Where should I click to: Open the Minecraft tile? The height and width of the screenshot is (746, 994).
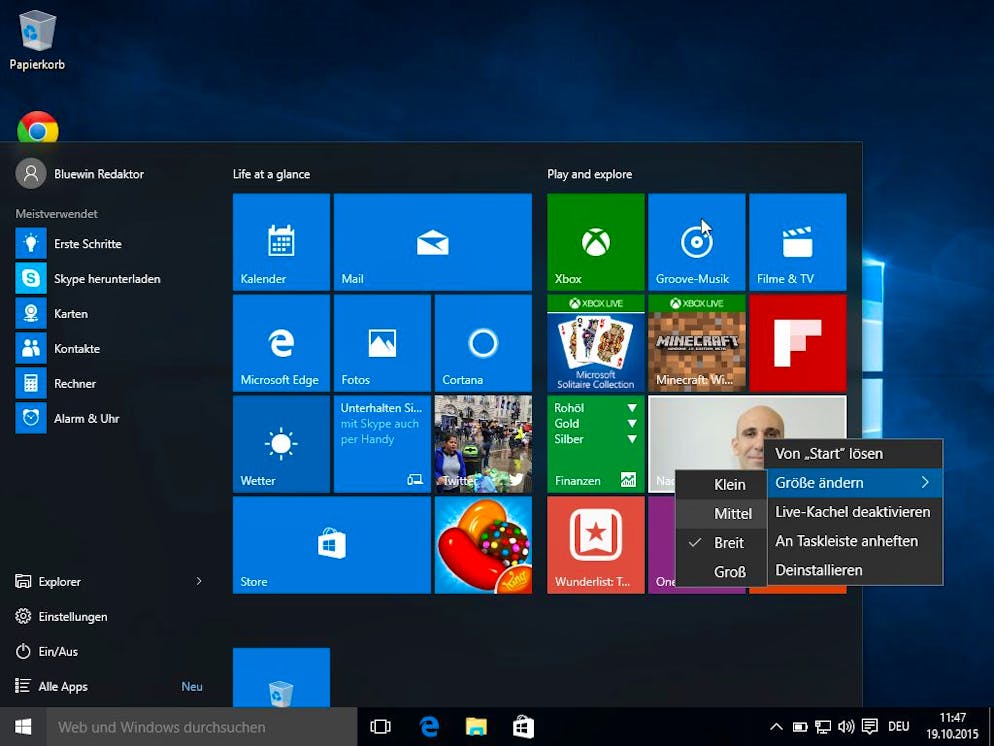[697, 343]
